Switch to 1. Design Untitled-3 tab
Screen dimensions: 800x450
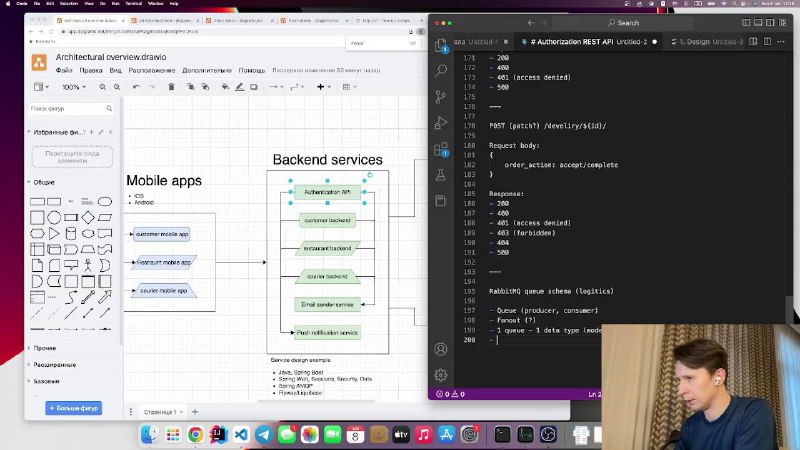tap(707, 42)
